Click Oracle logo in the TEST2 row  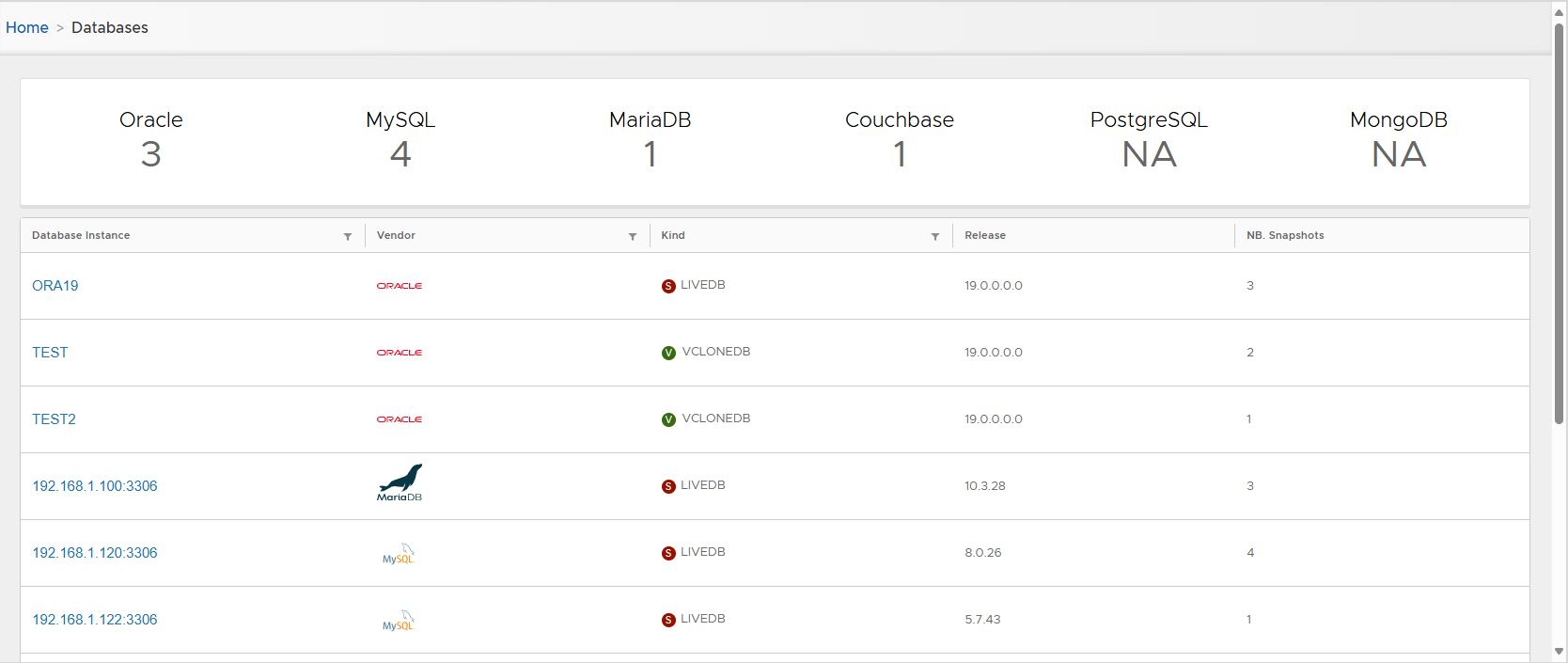(x=400, y=419)
